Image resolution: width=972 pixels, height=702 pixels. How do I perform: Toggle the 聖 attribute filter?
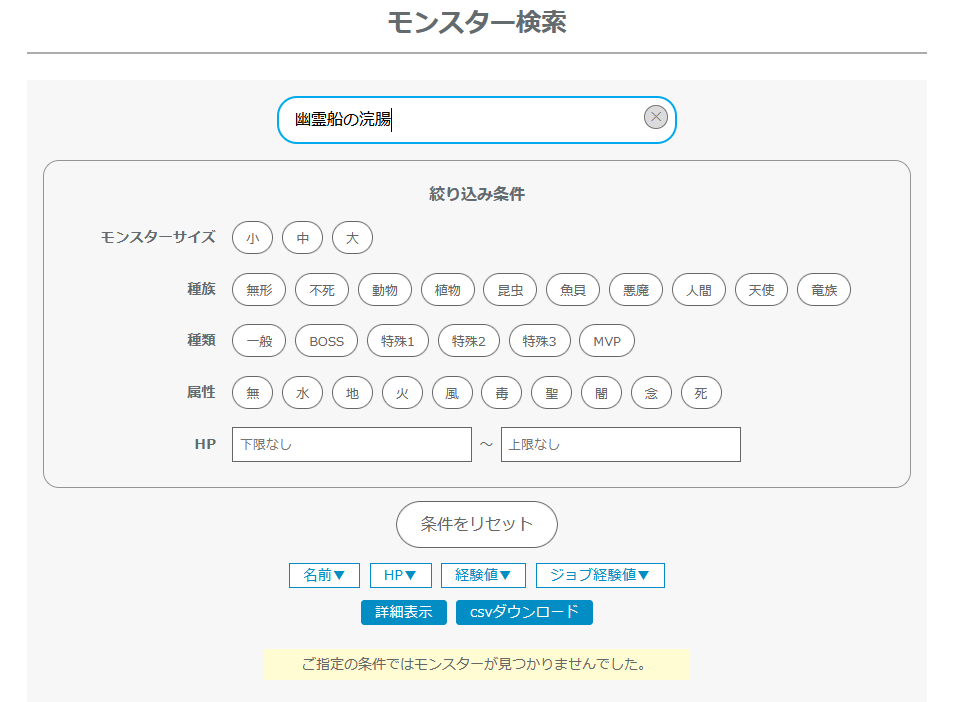tap(551, 393)
